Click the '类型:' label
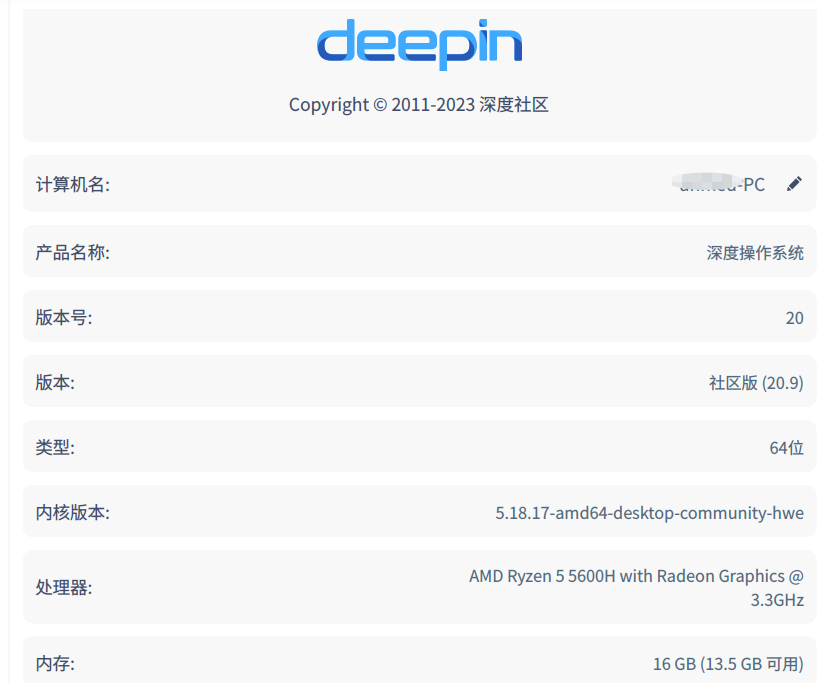 click(x=55, y=448)
